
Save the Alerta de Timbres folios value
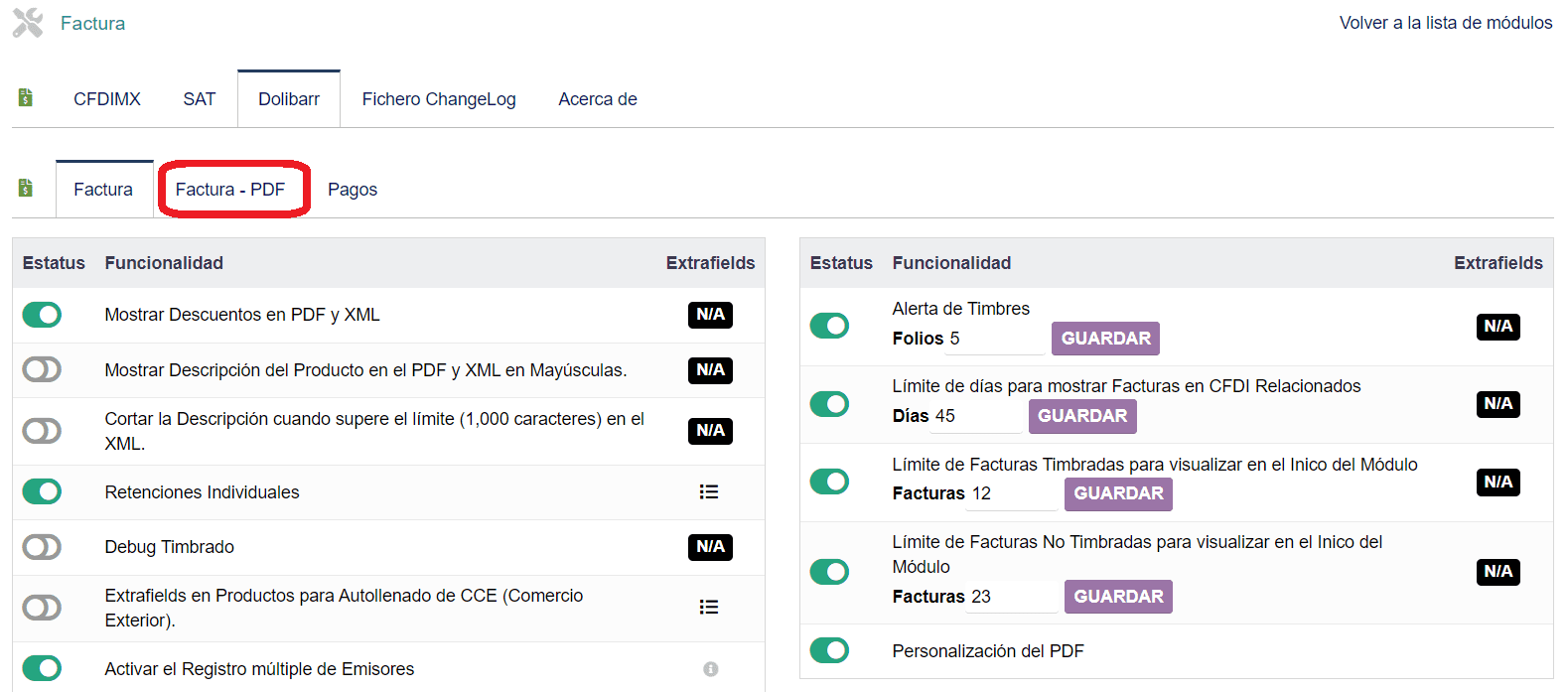pyautogui.click(x=1105, y=339)
